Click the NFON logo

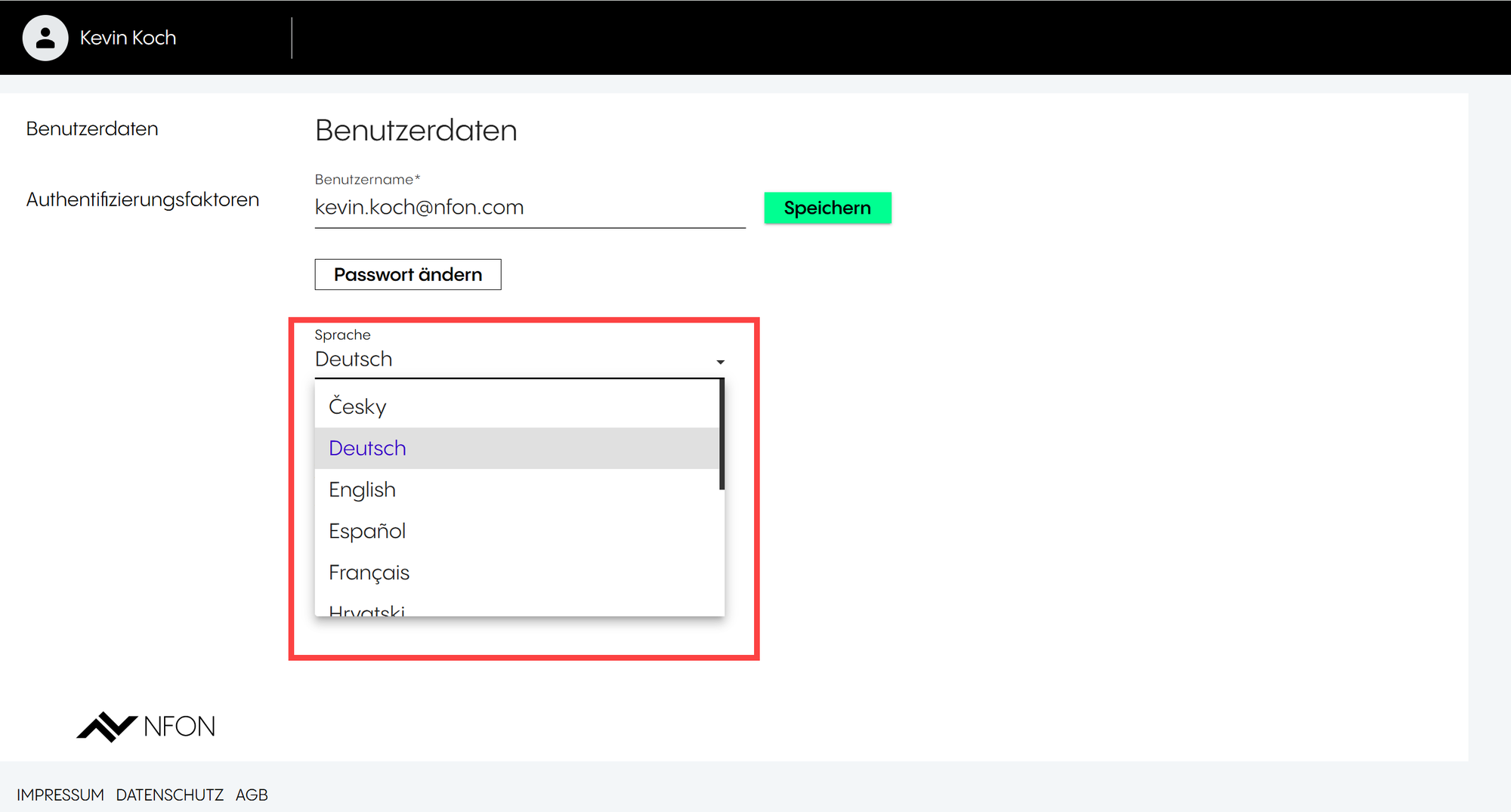[x=146, y=727]
